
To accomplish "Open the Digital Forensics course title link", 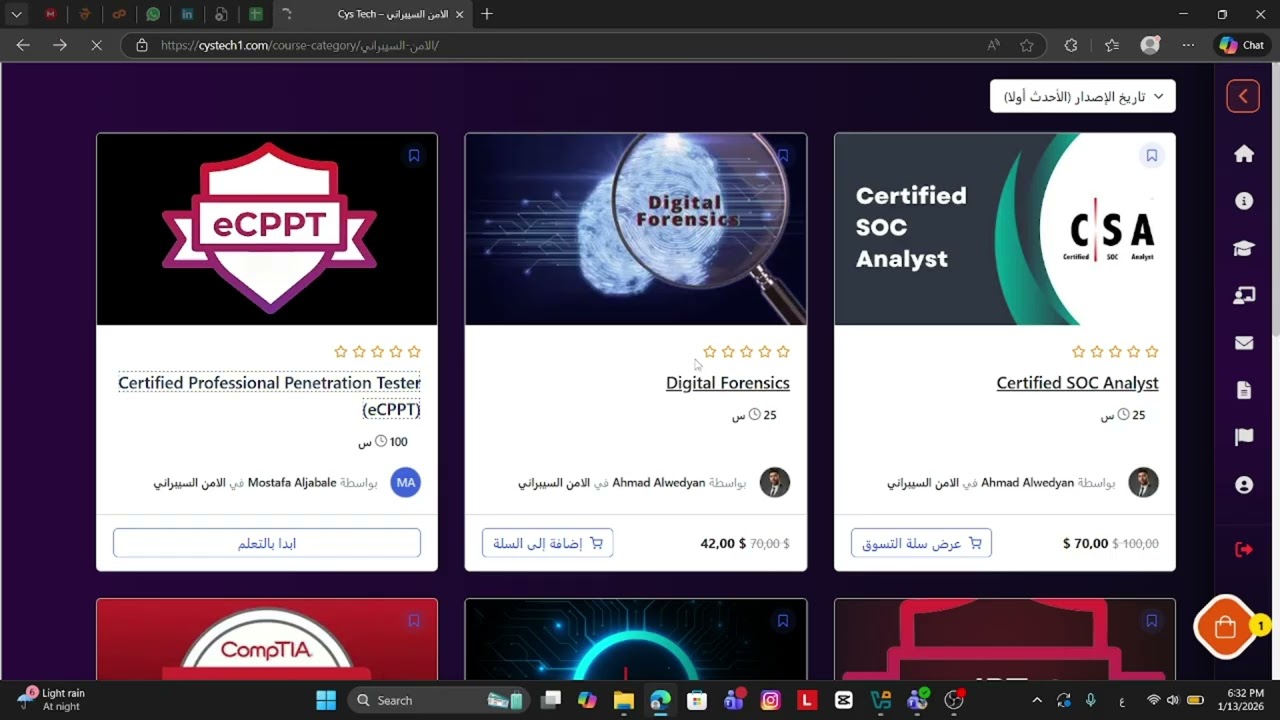I will pyautogui.click(x=728, y=383).
